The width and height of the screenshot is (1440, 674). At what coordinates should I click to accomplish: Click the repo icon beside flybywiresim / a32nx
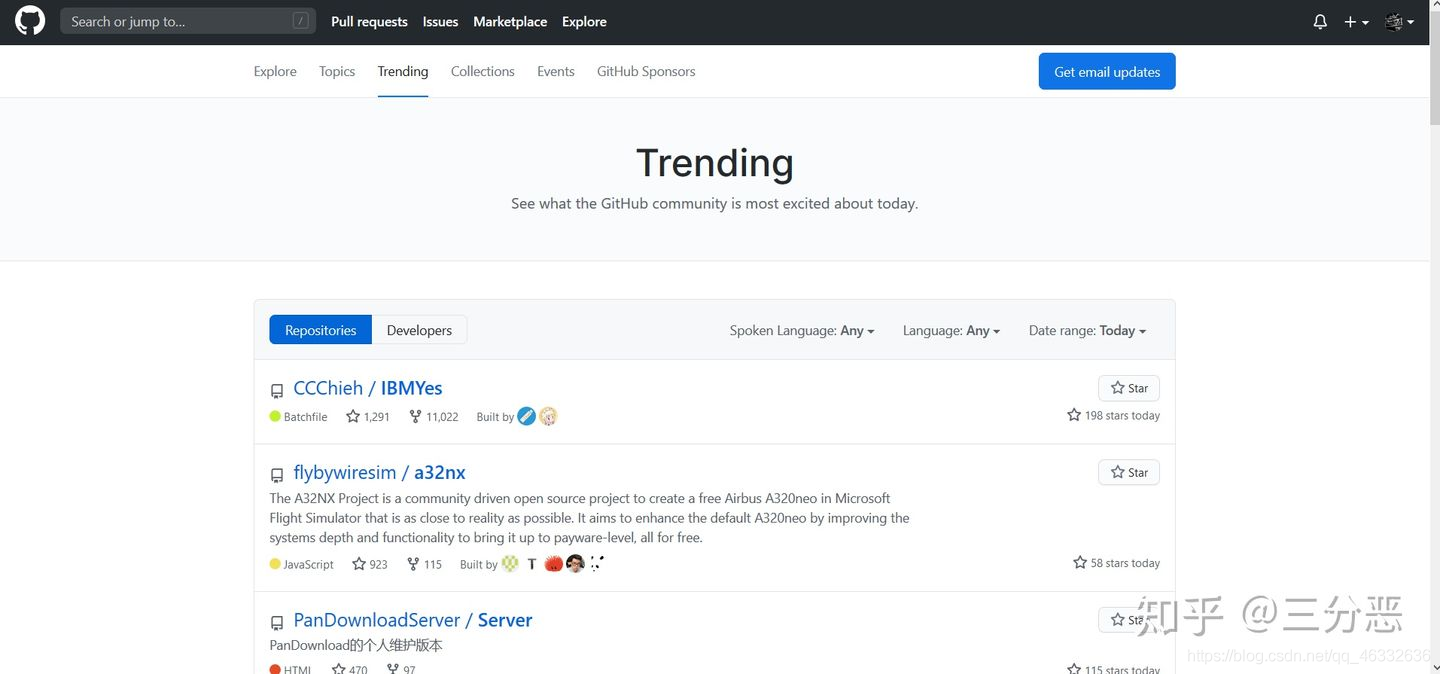click(277, 475)
